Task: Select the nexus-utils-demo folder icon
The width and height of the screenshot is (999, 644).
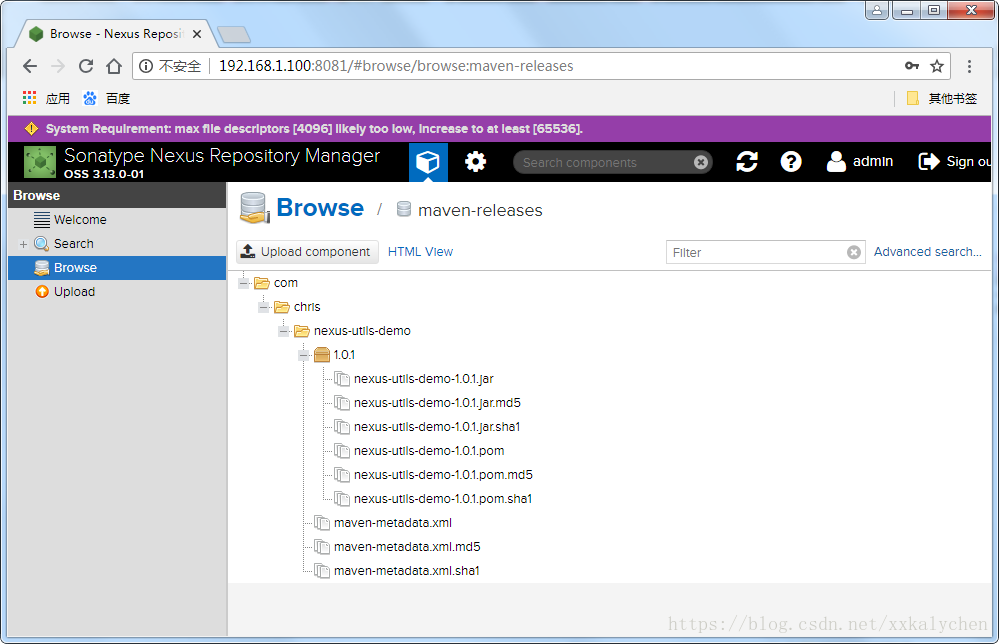Action: pyautogui.click(x=301, y=331)
